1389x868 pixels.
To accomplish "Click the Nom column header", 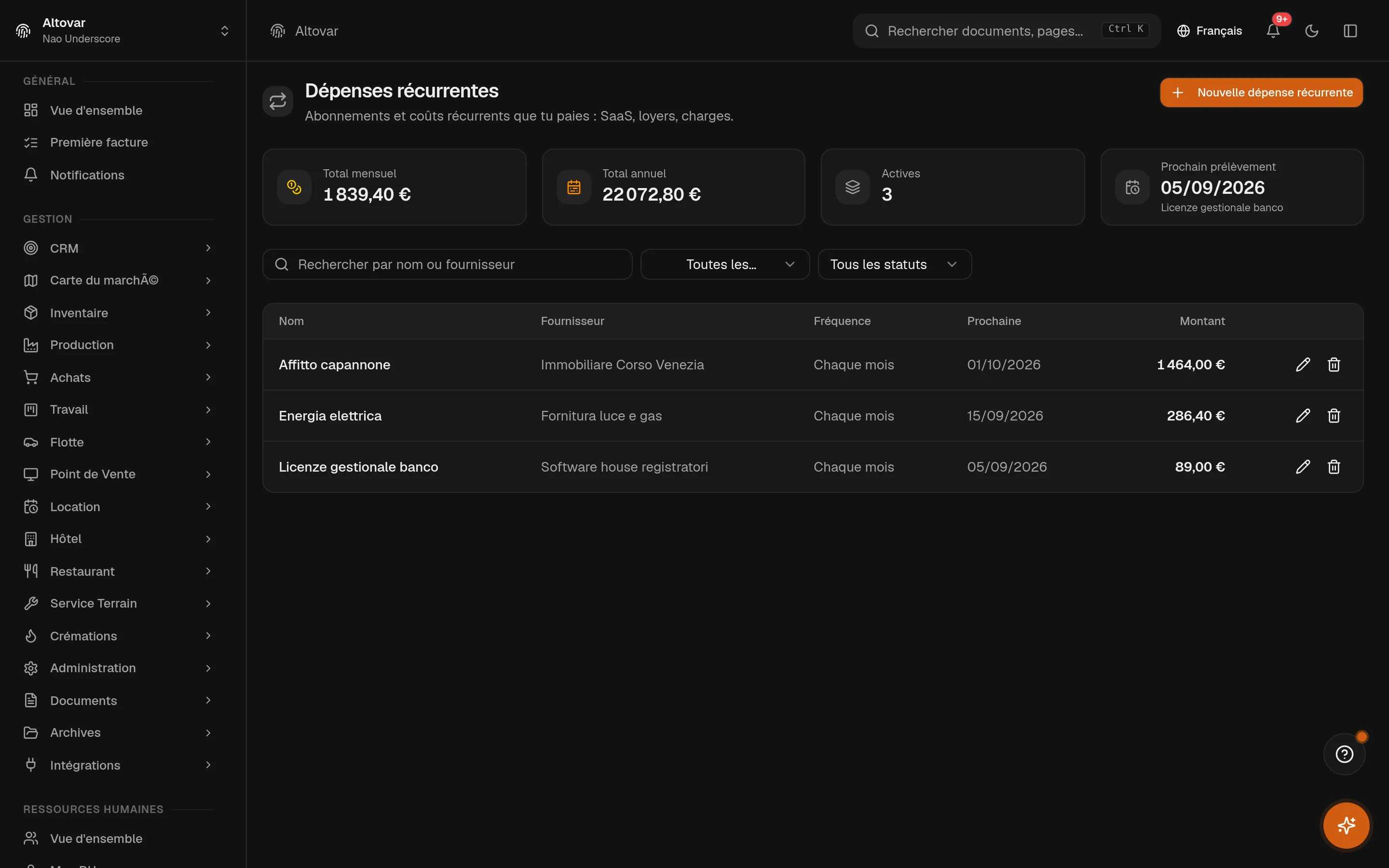I will (x=291, y=321).
